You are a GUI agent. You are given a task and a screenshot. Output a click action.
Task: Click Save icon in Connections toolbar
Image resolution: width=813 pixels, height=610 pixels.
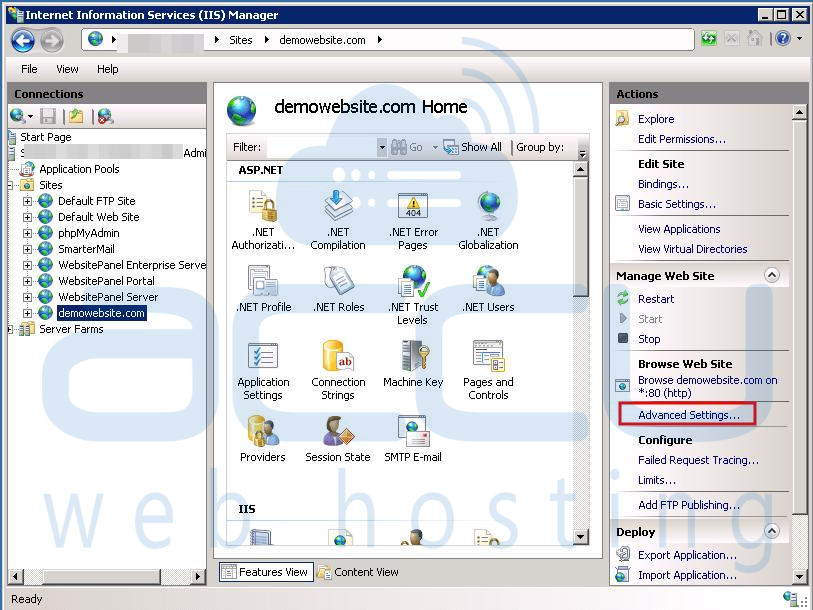click(x=48, y=116)
